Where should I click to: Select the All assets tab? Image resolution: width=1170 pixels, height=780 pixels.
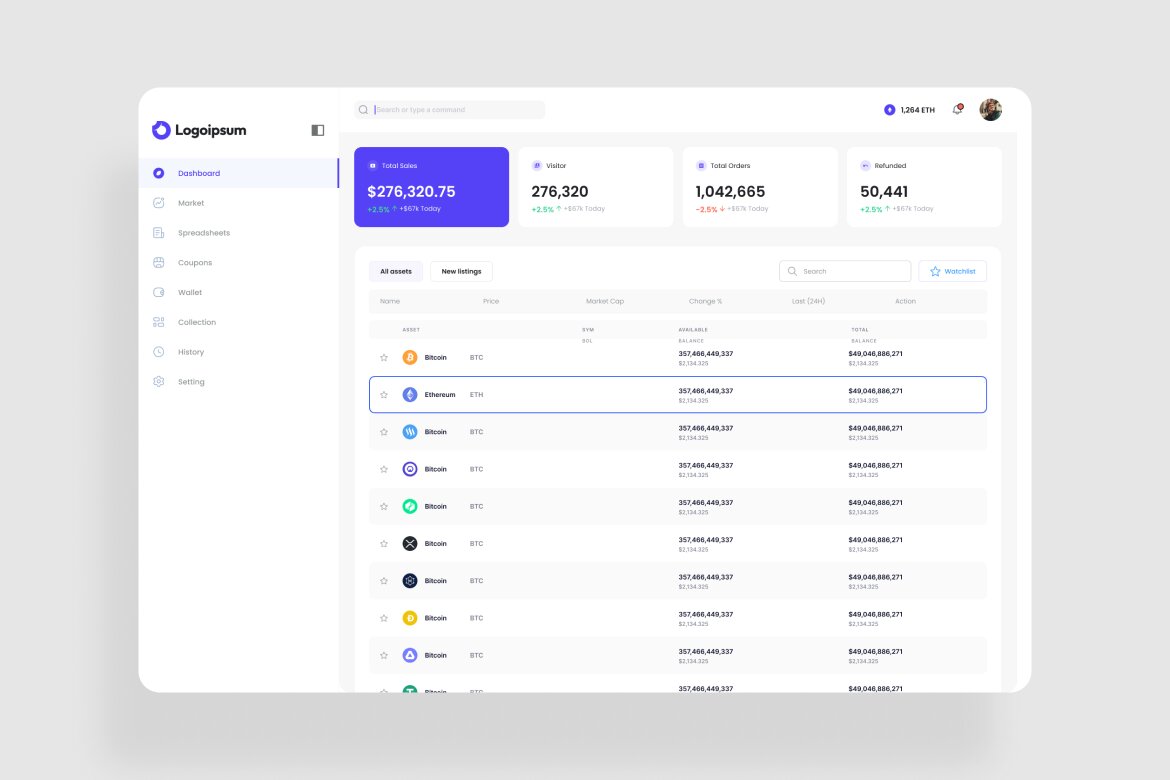click(396, 271)
